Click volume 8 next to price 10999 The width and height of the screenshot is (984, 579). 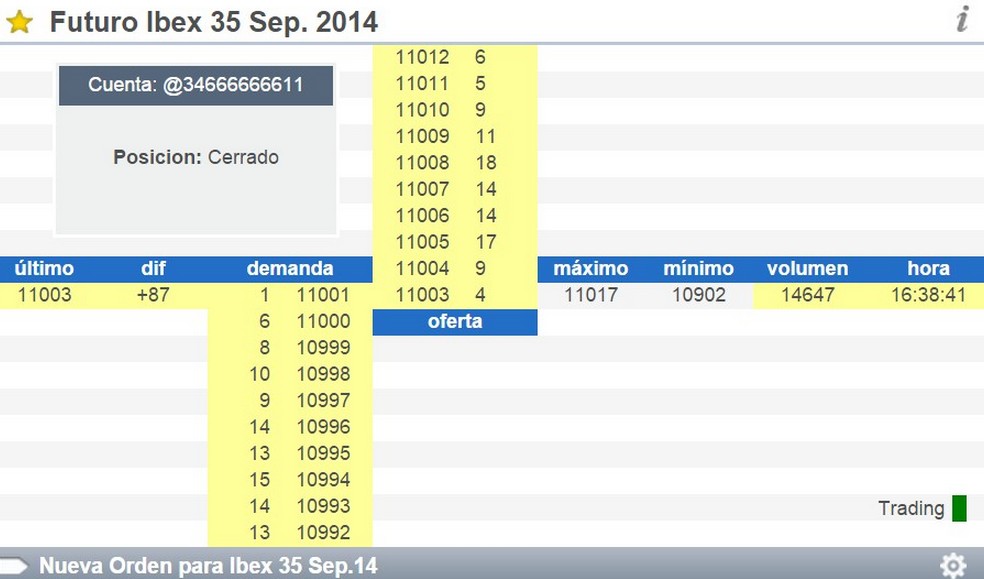[x=264, y=348]
